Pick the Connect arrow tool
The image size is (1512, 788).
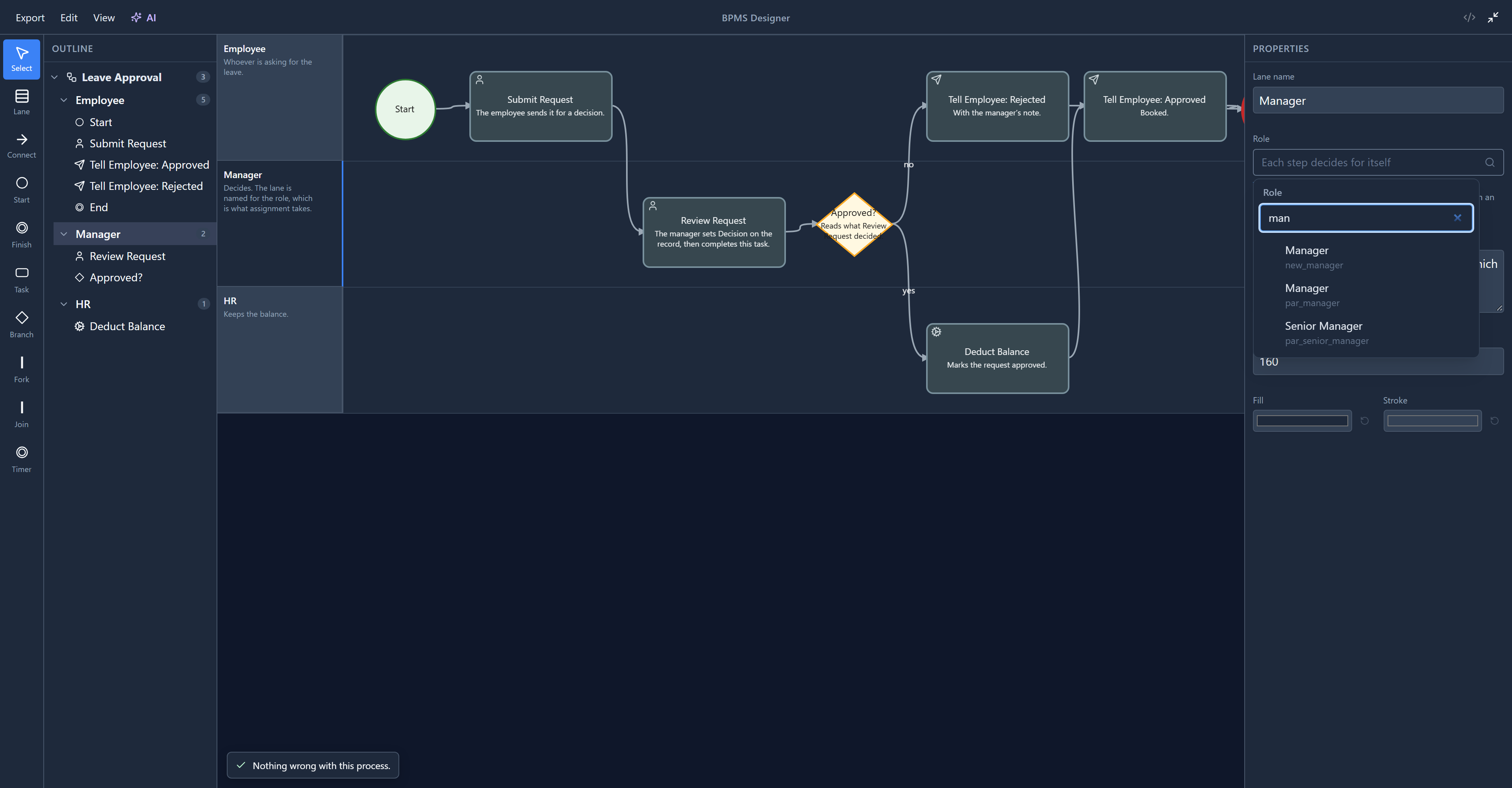[22, 146]
